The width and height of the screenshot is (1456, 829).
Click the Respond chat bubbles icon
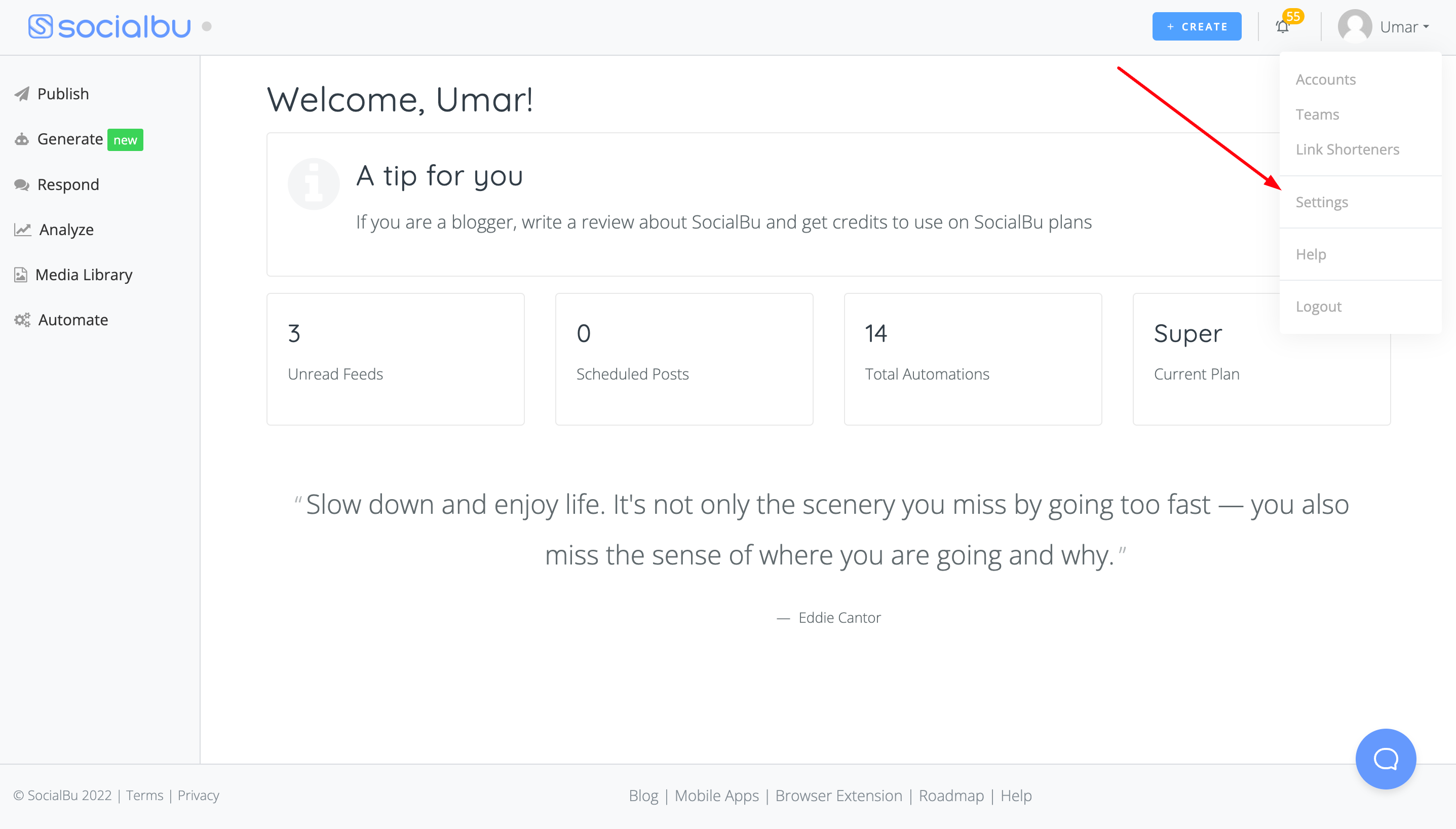(22, 184)
